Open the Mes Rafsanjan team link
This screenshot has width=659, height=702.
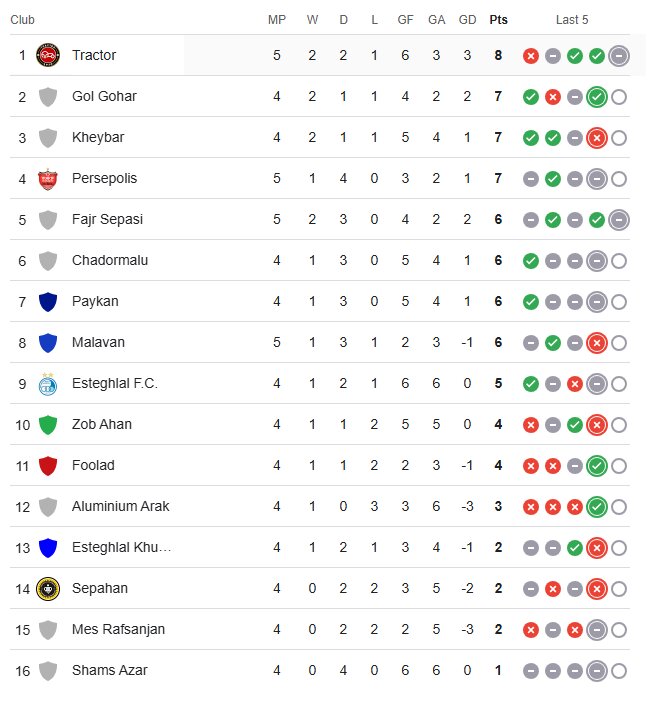118,629
